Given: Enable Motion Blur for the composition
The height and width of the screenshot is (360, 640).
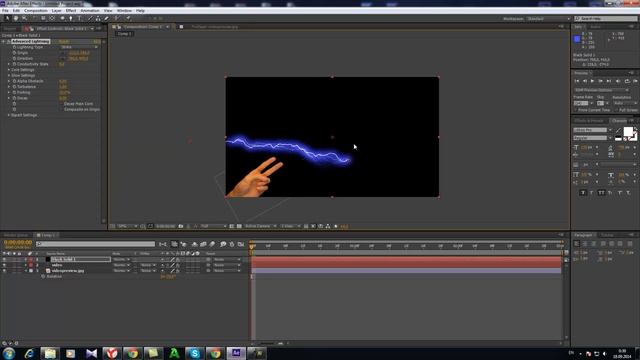Looking at the screenshot, I should click(212, 244).
